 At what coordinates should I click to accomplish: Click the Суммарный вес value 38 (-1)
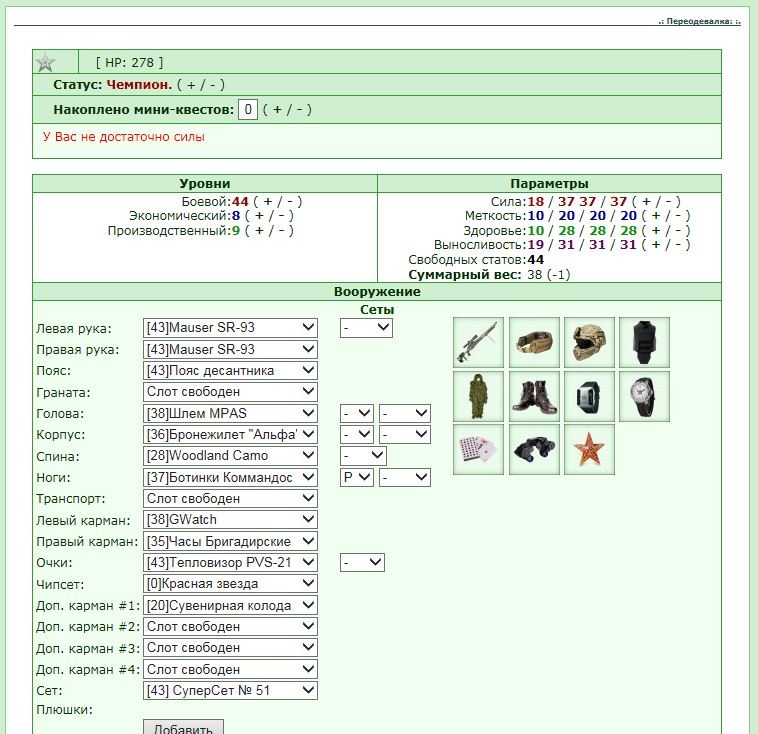click(x=549, y=275)
